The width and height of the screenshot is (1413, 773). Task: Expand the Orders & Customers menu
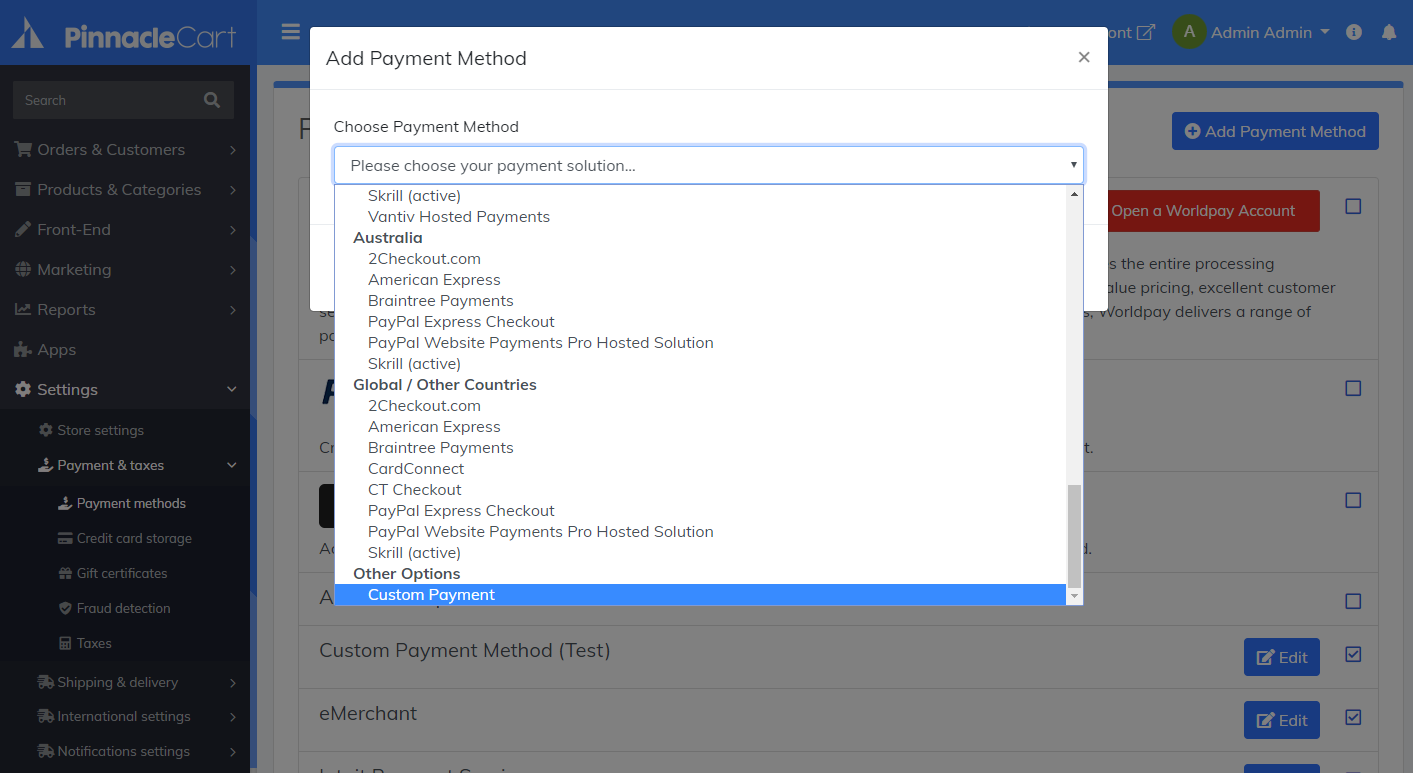tap(125, 149)
